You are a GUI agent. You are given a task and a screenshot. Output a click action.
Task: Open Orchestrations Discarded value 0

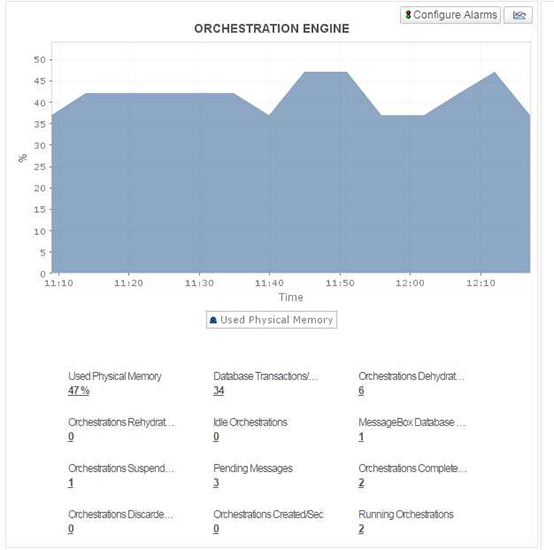pos(71,528)
